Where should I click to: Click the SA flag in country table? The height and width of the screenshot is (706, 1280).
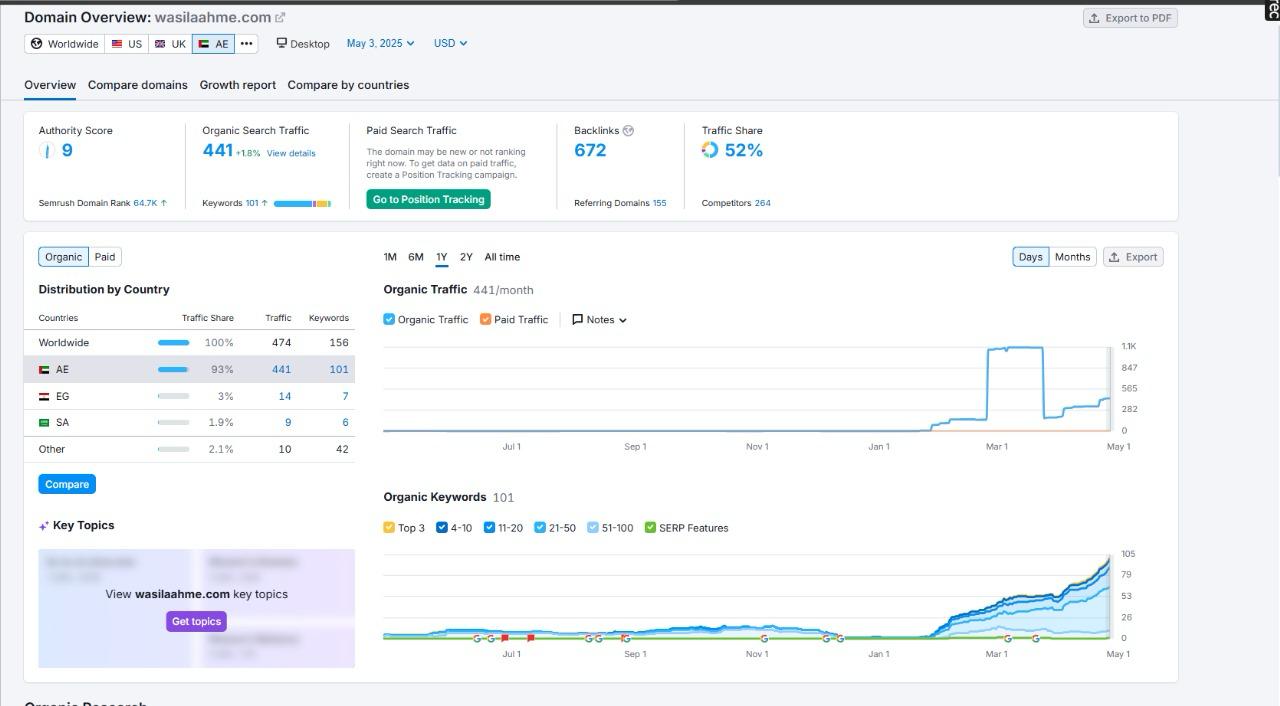pos(44,423)
